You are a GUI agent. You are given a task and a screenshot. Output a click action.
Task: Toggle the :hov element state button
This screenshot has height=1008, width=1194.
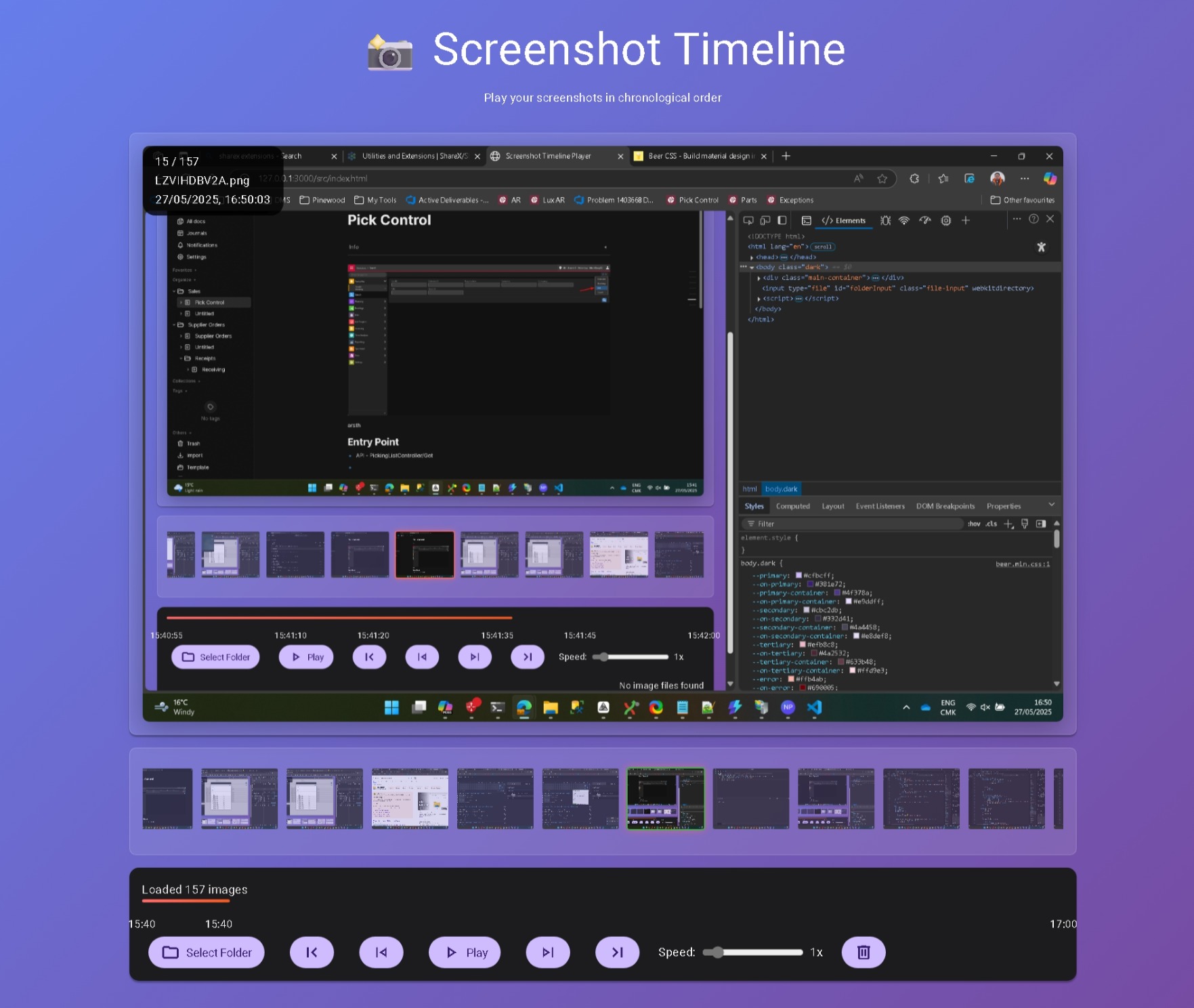(x=973, y=524)
